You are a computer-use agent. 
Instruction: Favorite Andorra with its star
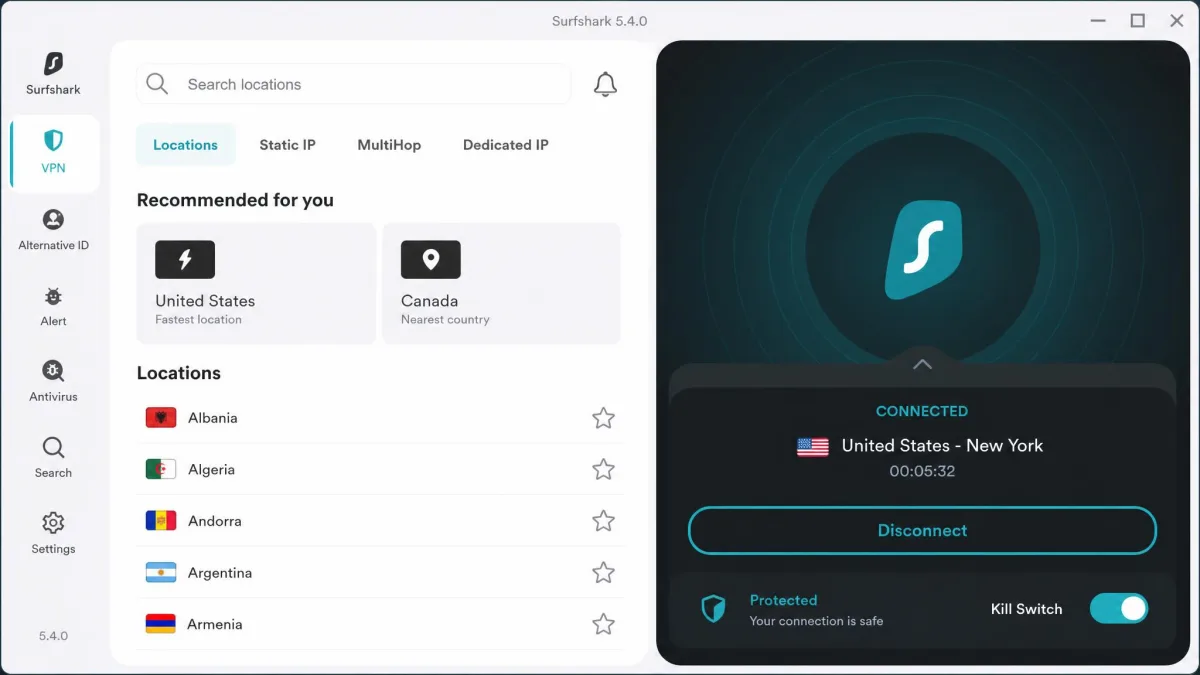coord(603,521)
